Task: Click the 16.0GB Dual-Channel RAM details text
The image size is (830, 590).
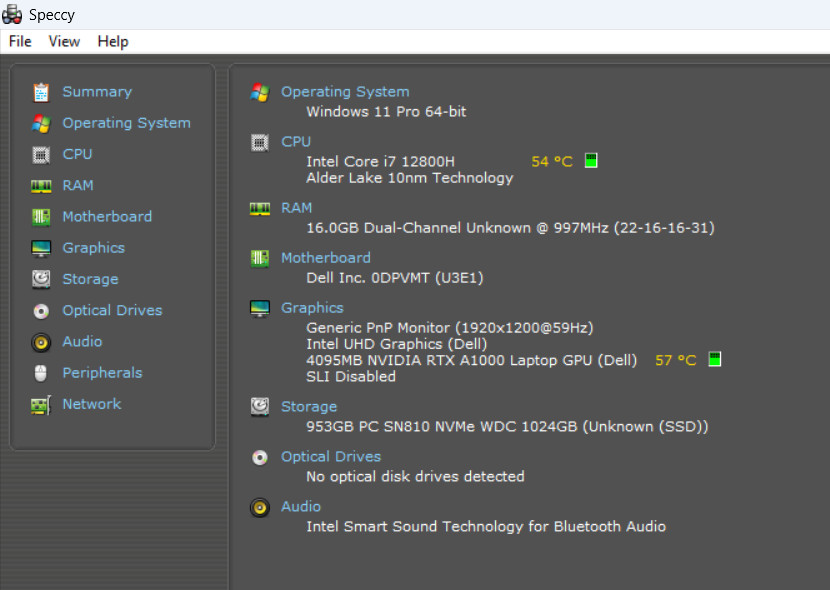Action: 510,228
